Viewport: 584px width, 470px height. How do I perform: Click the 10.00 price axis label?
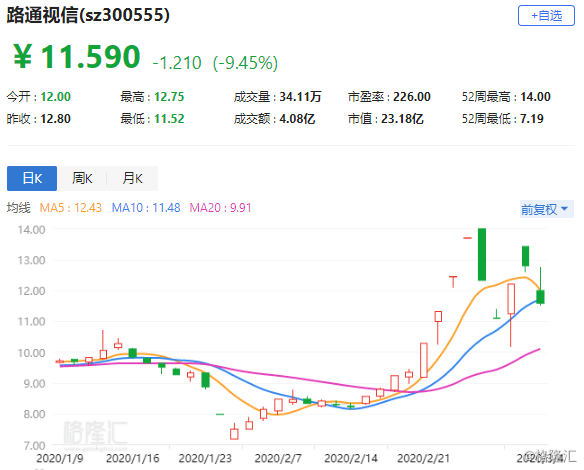coord(31,353)
